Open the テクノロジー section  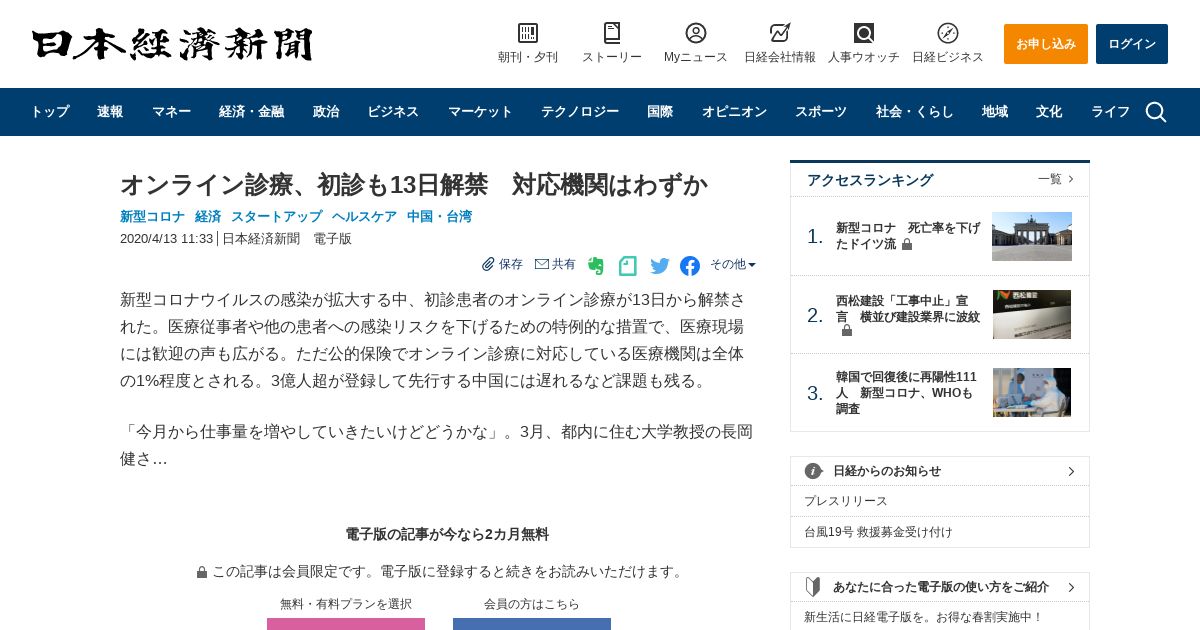[580, 112]
